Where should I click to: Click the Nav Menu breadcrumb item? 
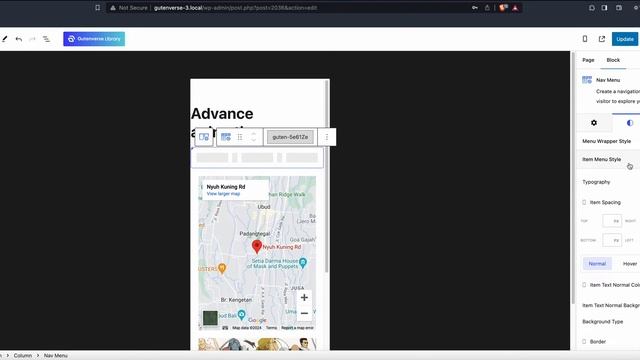(56, 356)
